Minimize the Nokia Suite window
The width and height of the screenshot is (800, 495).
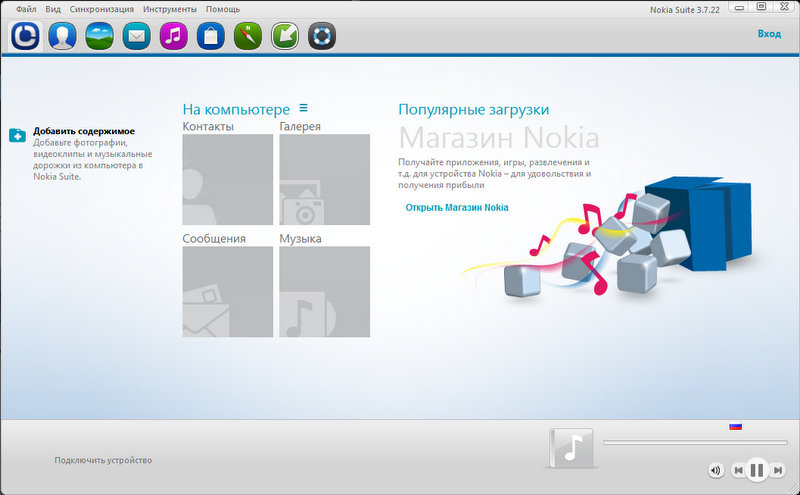point(739,7)
